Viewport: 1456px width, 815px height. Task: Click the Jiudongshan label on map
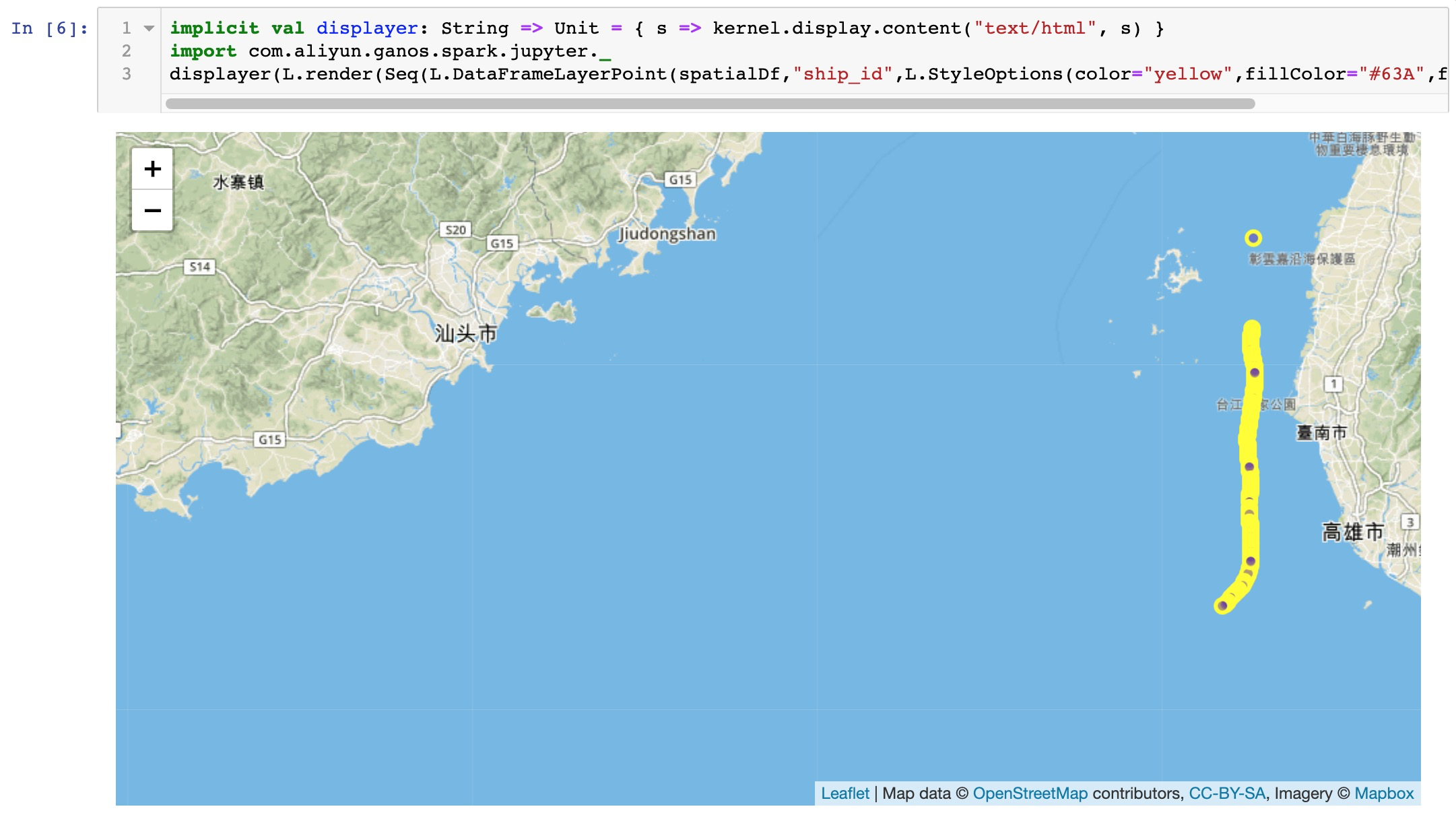point(667,234)
